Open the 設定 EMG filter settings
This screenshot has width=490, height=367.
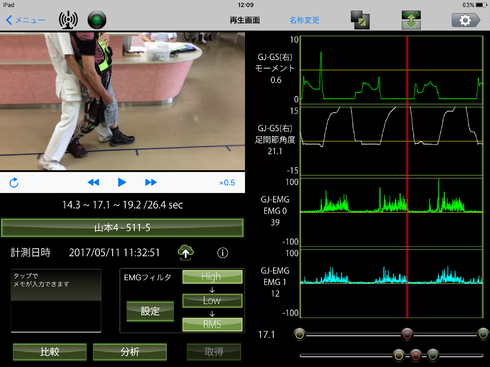(150, 311)
